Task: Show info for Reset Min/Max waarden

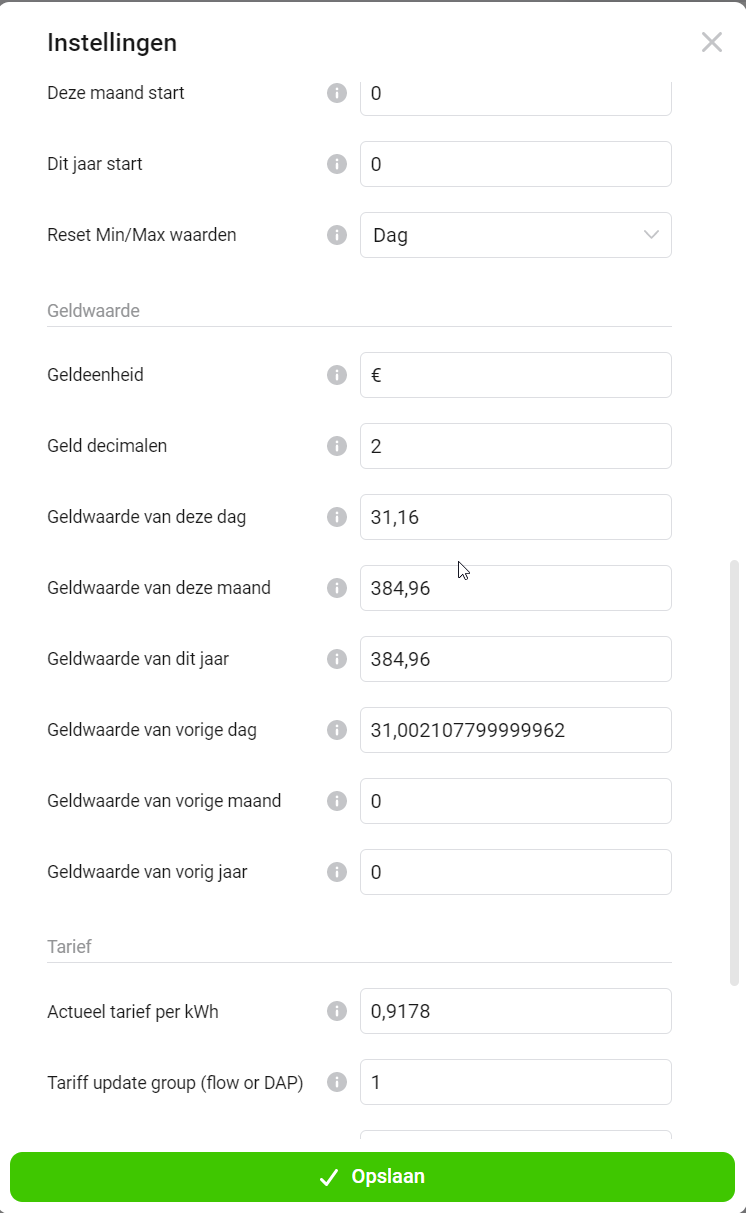Action: [x=337, y=235]
